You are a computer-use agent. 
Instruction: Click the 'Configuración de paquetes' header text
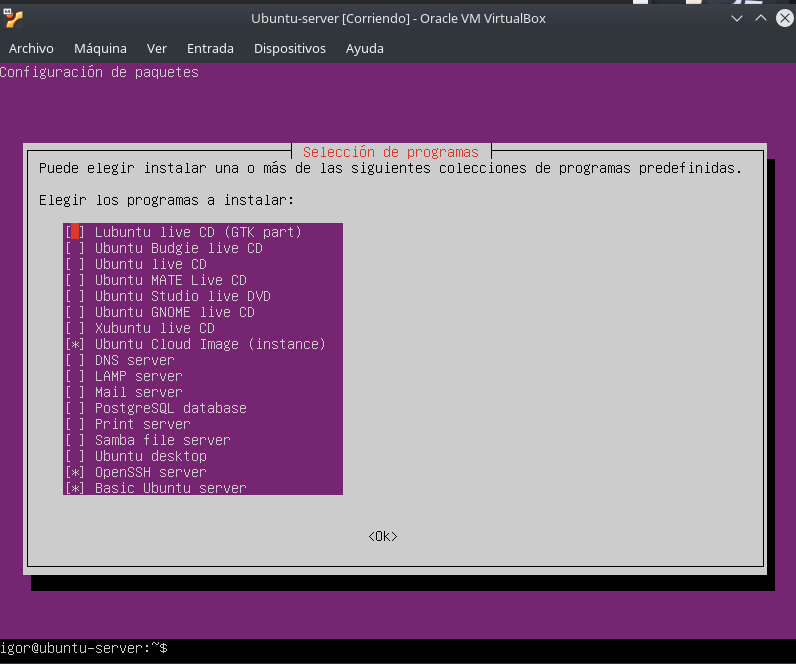[99, 72]
